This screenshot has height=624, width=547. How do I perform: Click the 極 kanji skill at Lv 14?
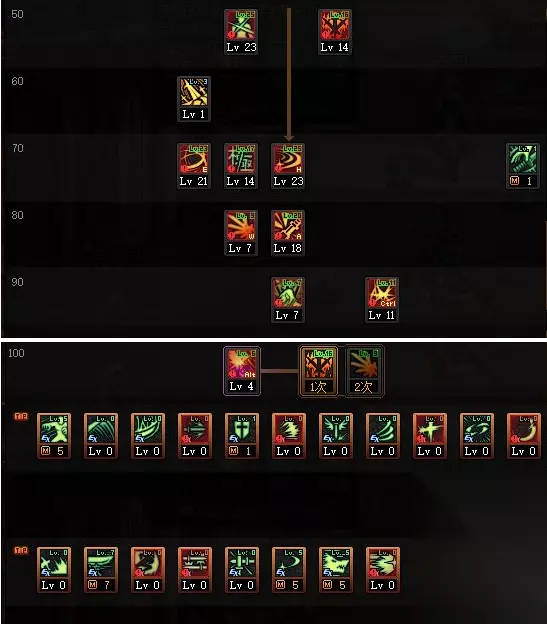click(x=241, y=166)
